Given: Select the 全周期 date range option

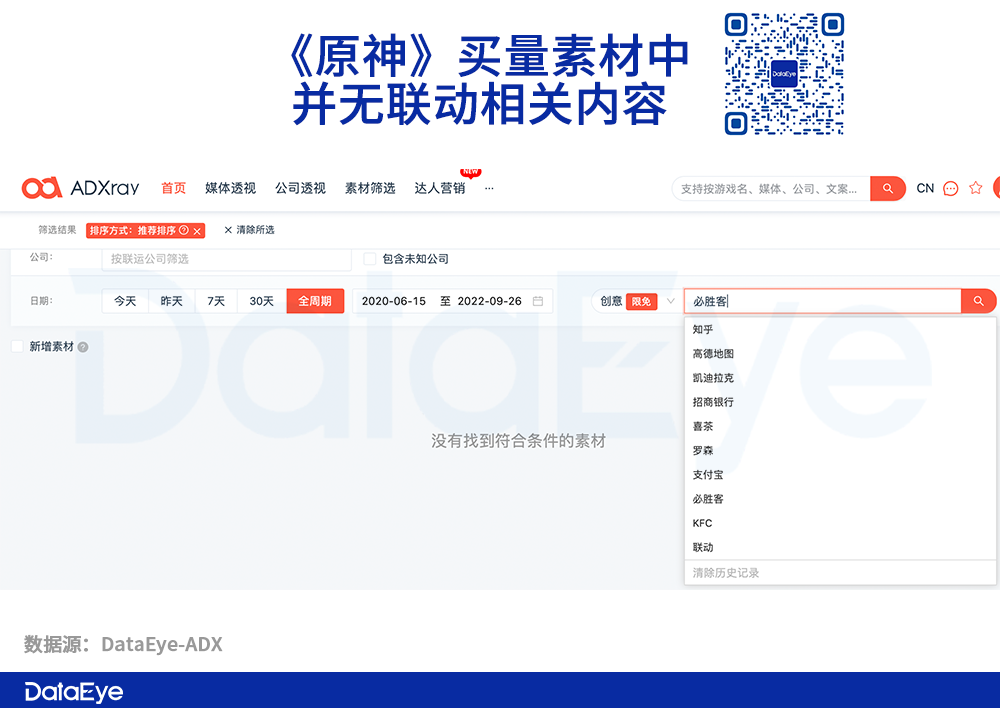Looking at the screenshot, I should (315, 301).
